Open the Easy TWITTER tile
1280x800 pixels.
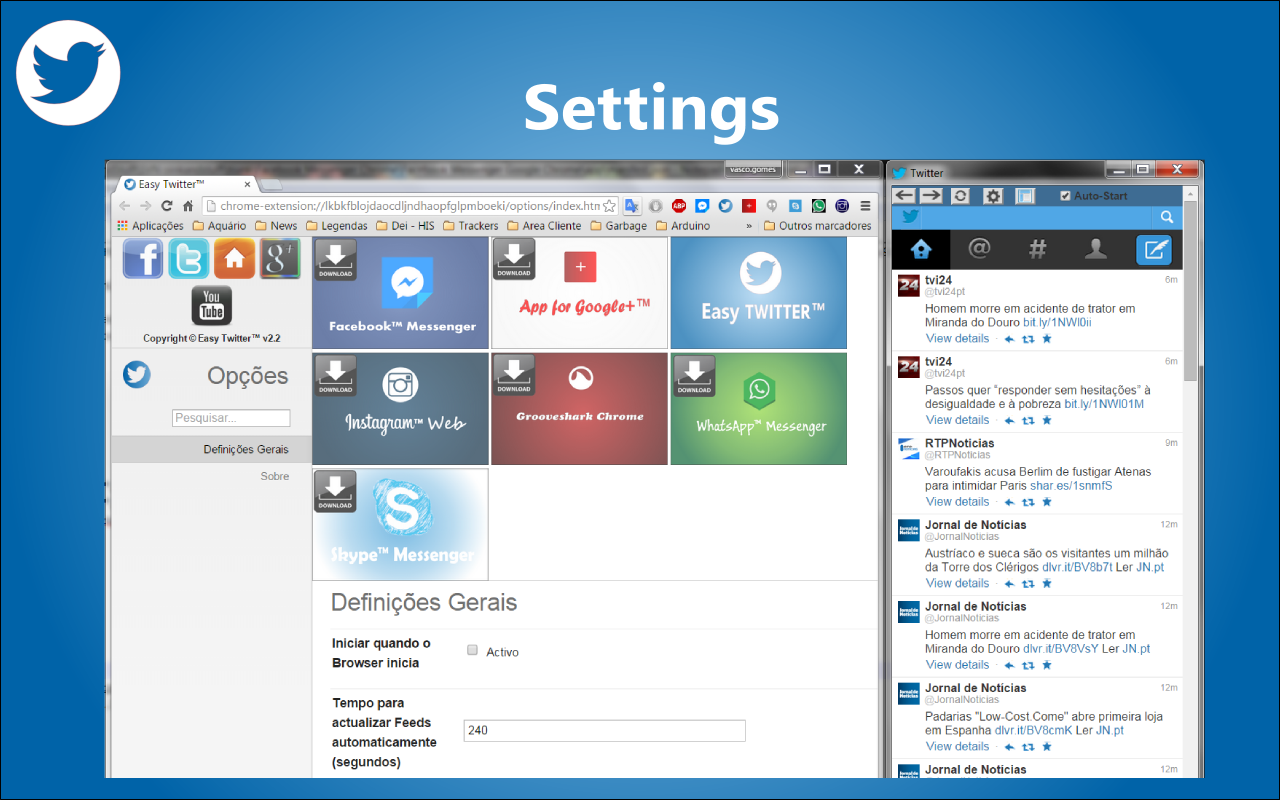(x=759, y=293)
